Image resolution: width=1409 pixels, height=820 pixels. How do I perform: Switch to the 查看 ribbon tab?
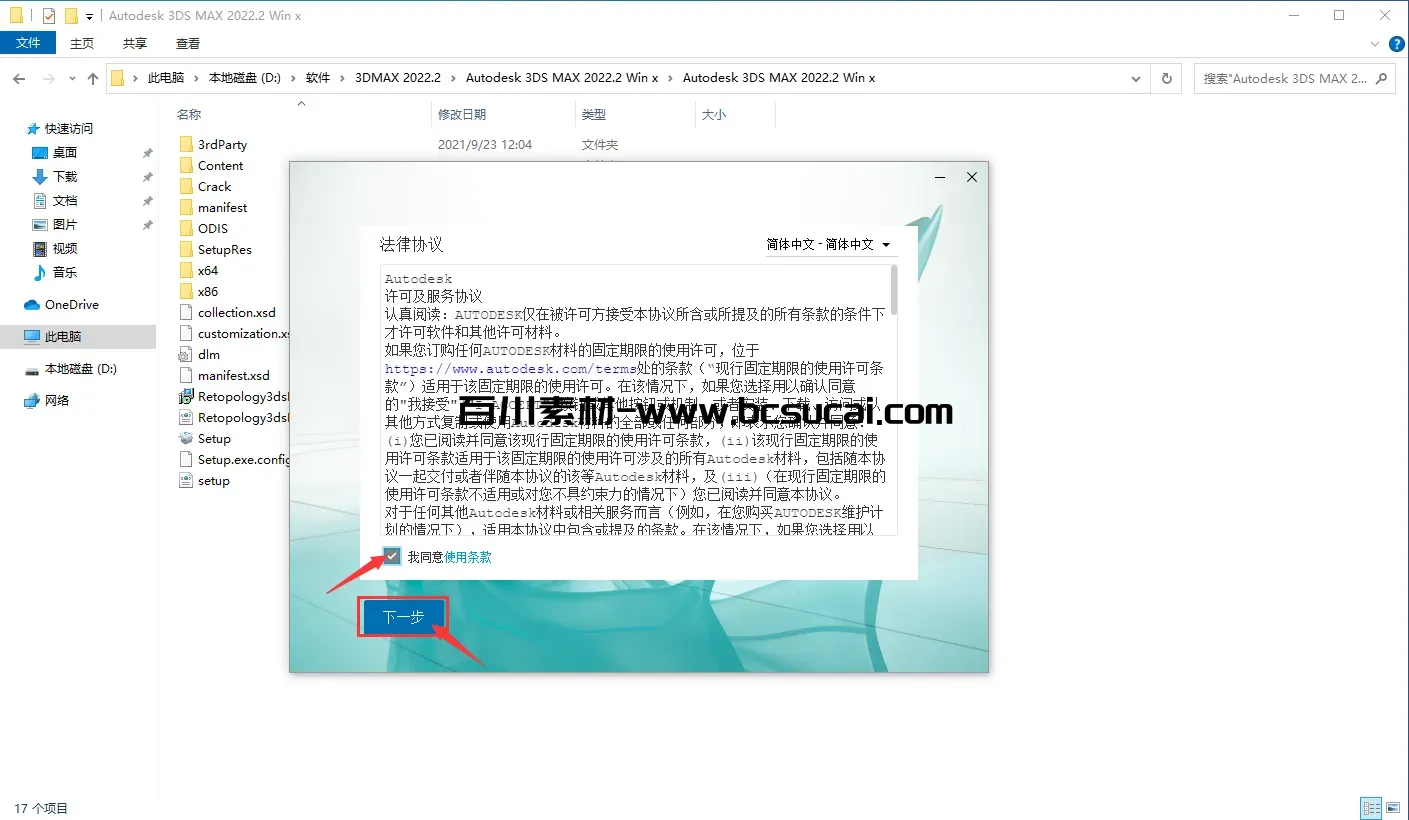pyautogui.click(x=187, y=43)
